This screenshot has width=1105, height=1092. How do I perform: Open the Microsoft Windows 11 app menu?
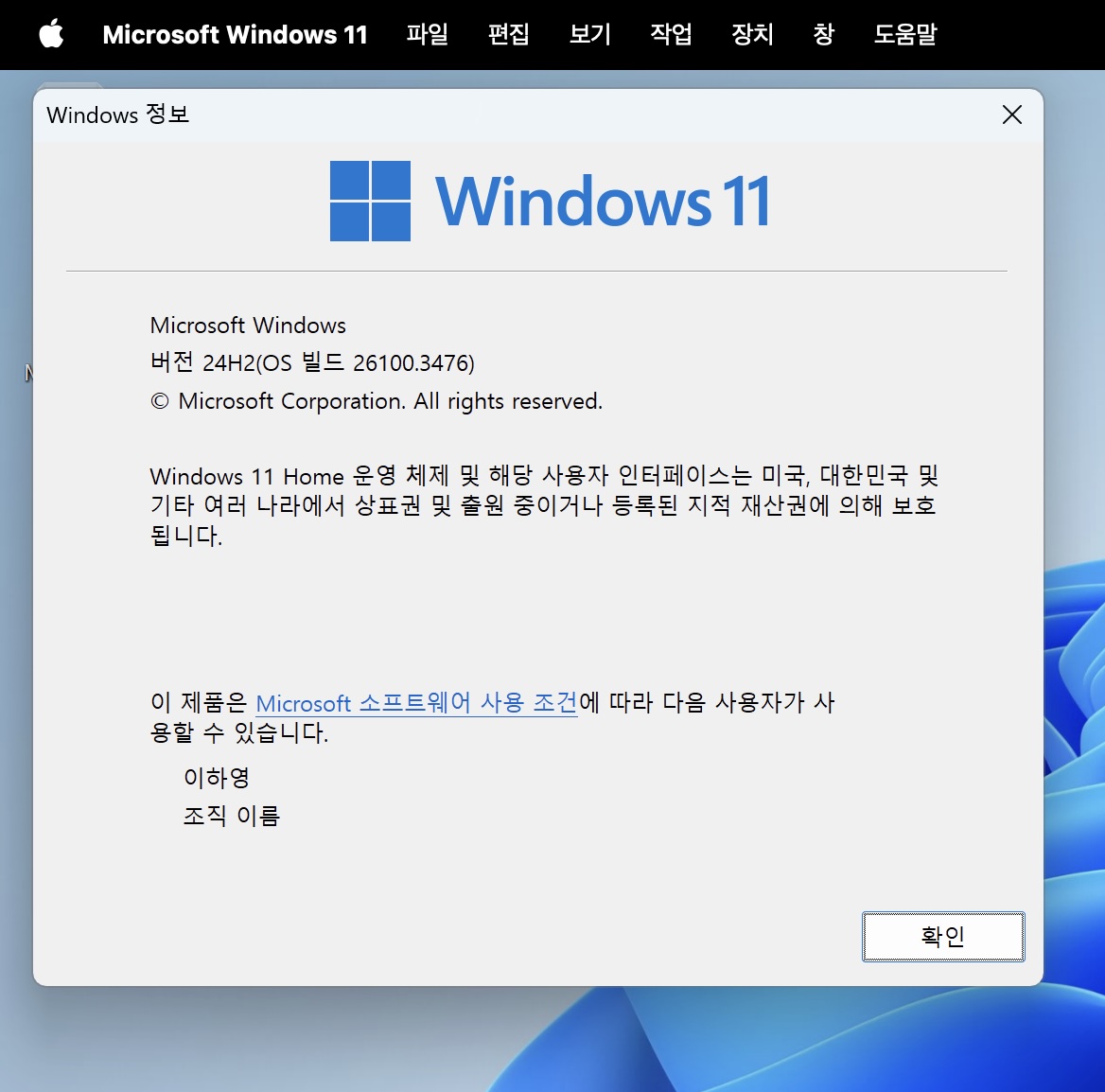click(x=235, y=35)
